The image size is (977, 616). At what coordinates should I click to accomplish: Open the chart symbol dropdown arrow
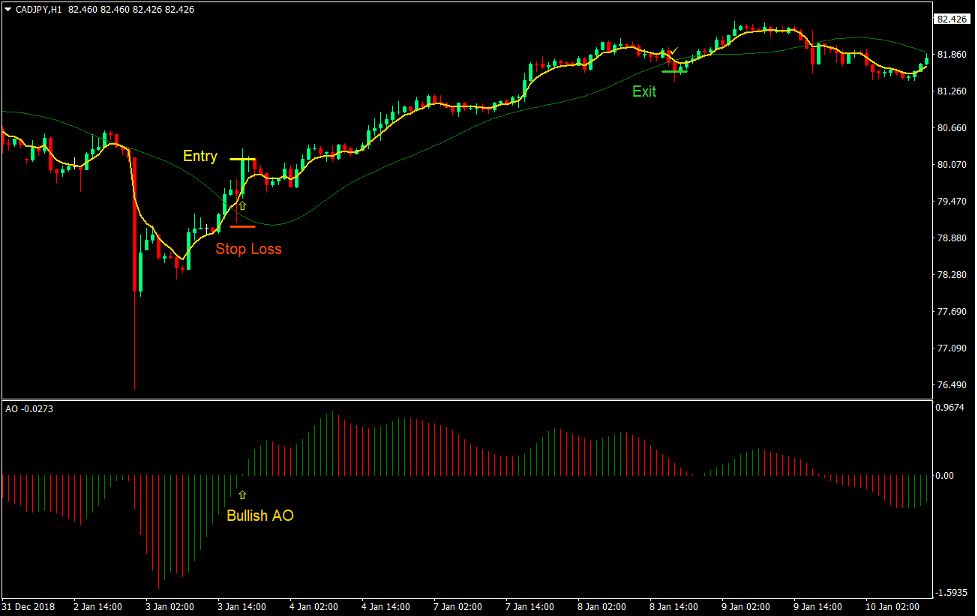click(x=8, y=9)
